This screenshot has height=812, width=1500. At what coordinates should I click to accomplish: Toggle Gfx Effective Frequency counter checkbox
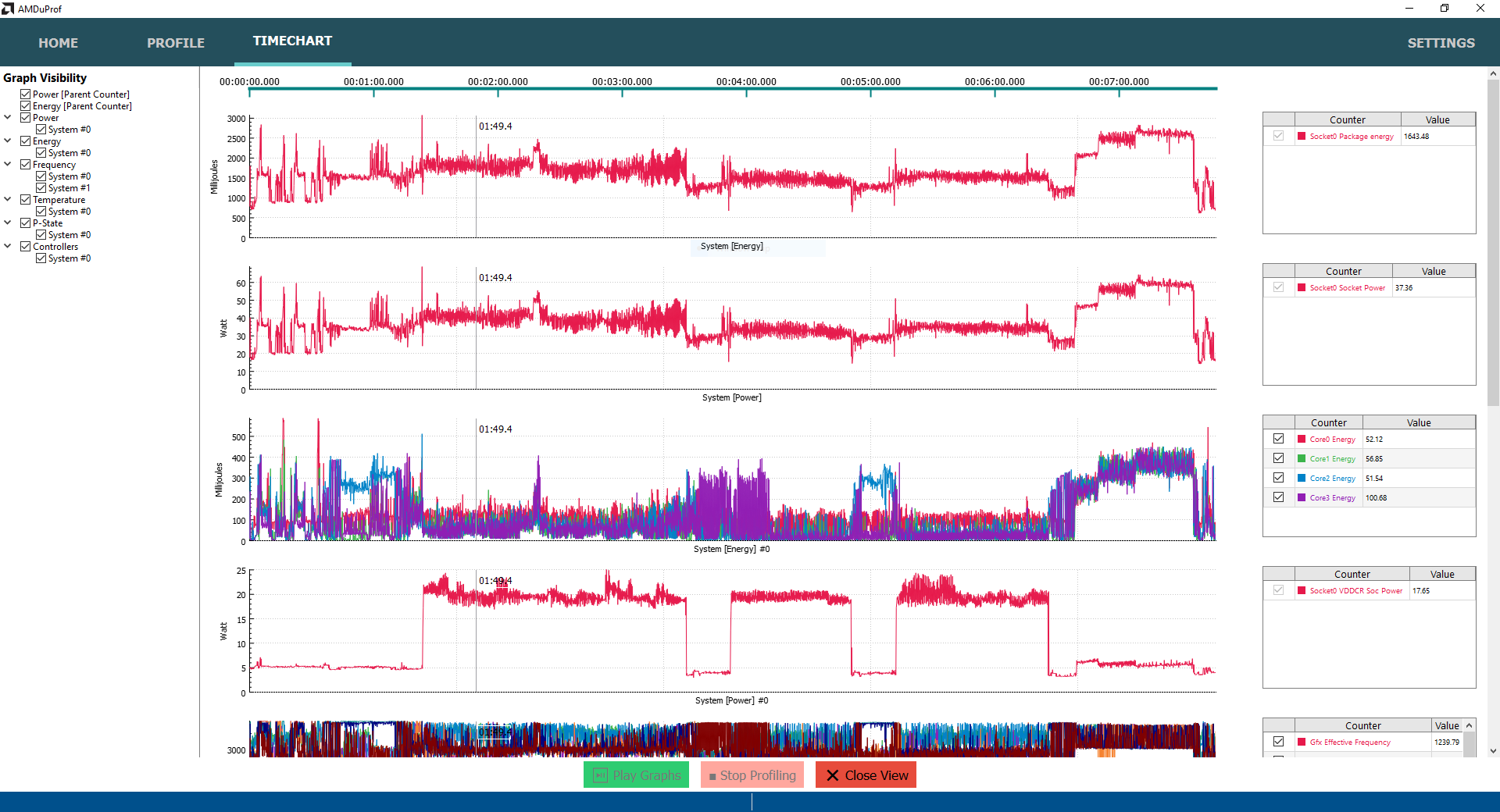1279,742
